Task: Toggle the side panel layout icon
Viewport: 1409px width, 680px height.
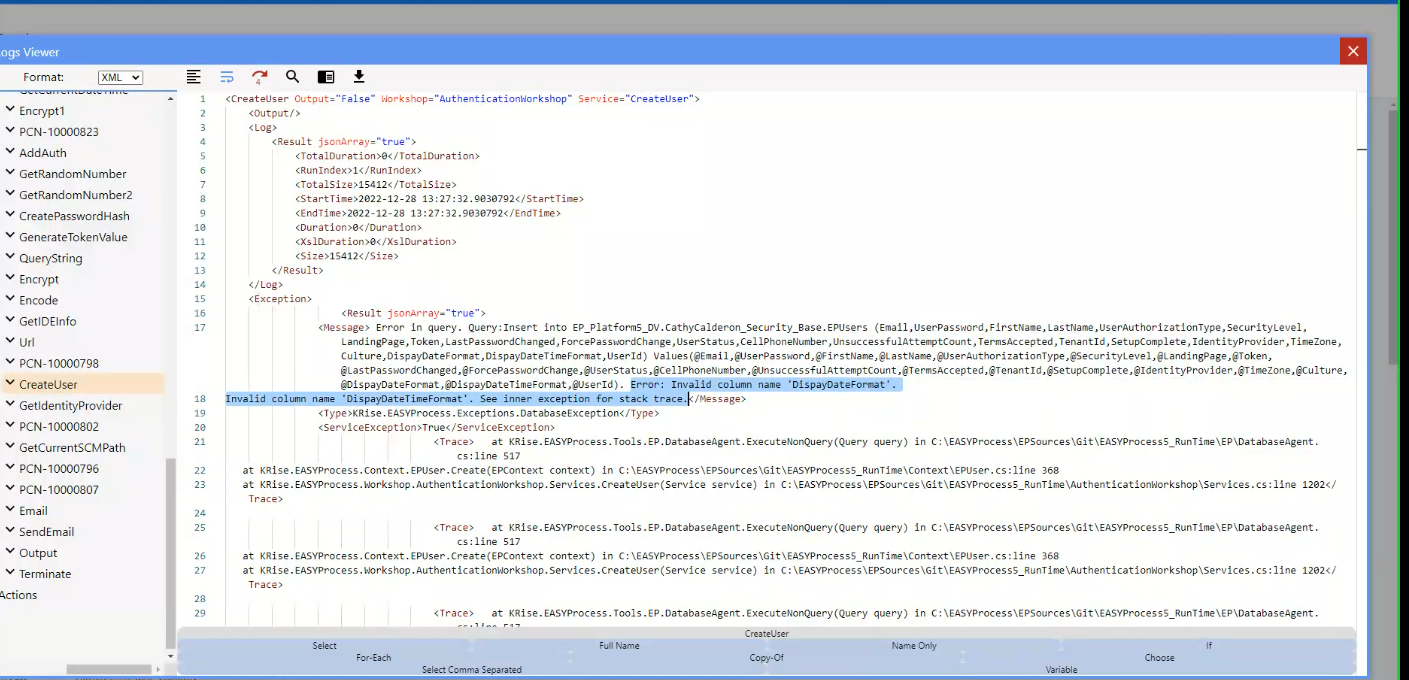Action: pos(326,77)
